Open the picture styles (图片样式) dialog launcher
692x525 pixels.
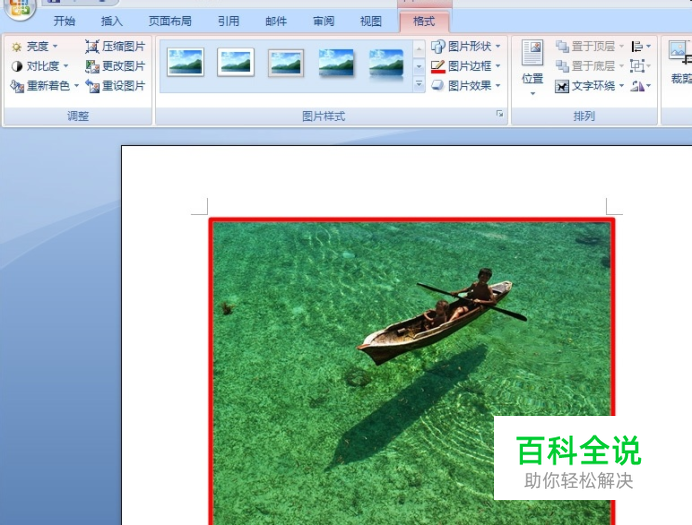point(500,114)
